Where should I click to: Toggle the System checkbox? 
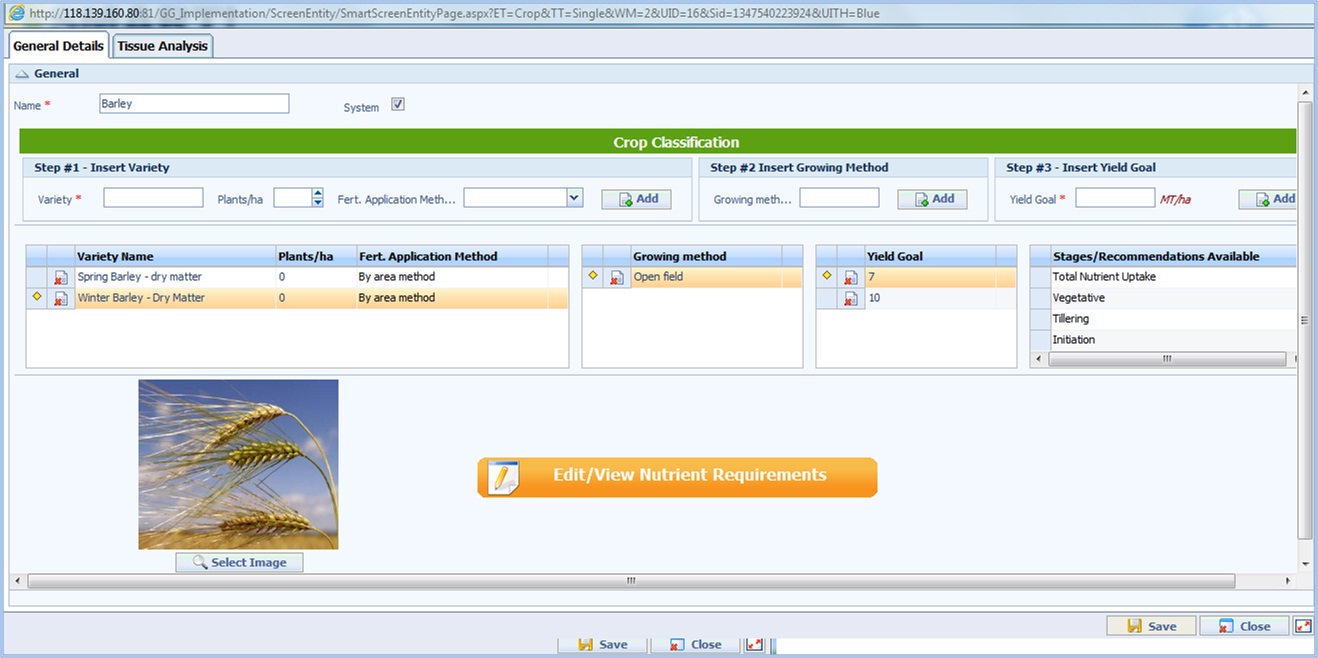398,104
